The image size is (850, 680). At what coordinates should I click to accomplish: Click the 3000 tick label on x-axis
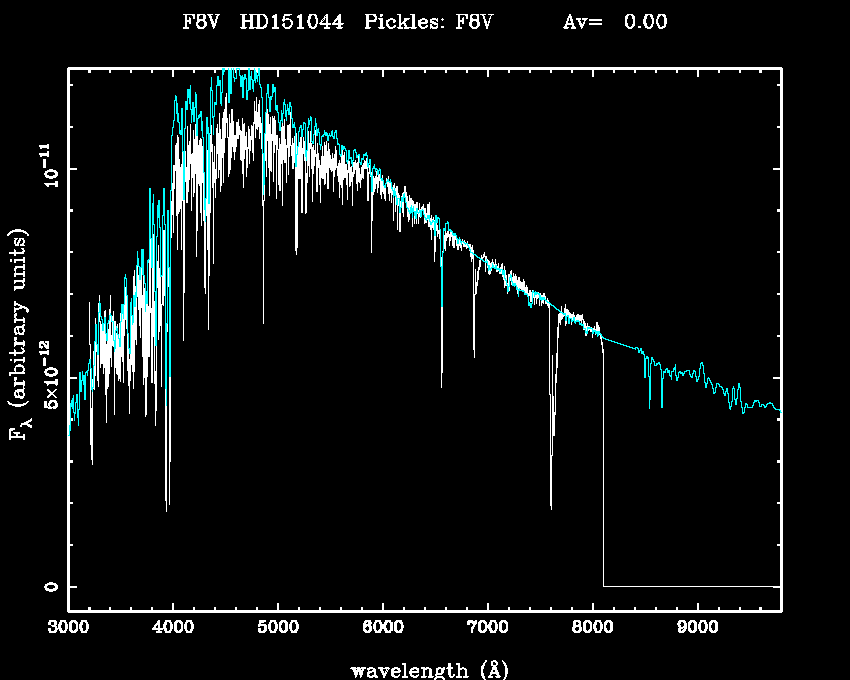pyautogui.click(x=68, y=628)
